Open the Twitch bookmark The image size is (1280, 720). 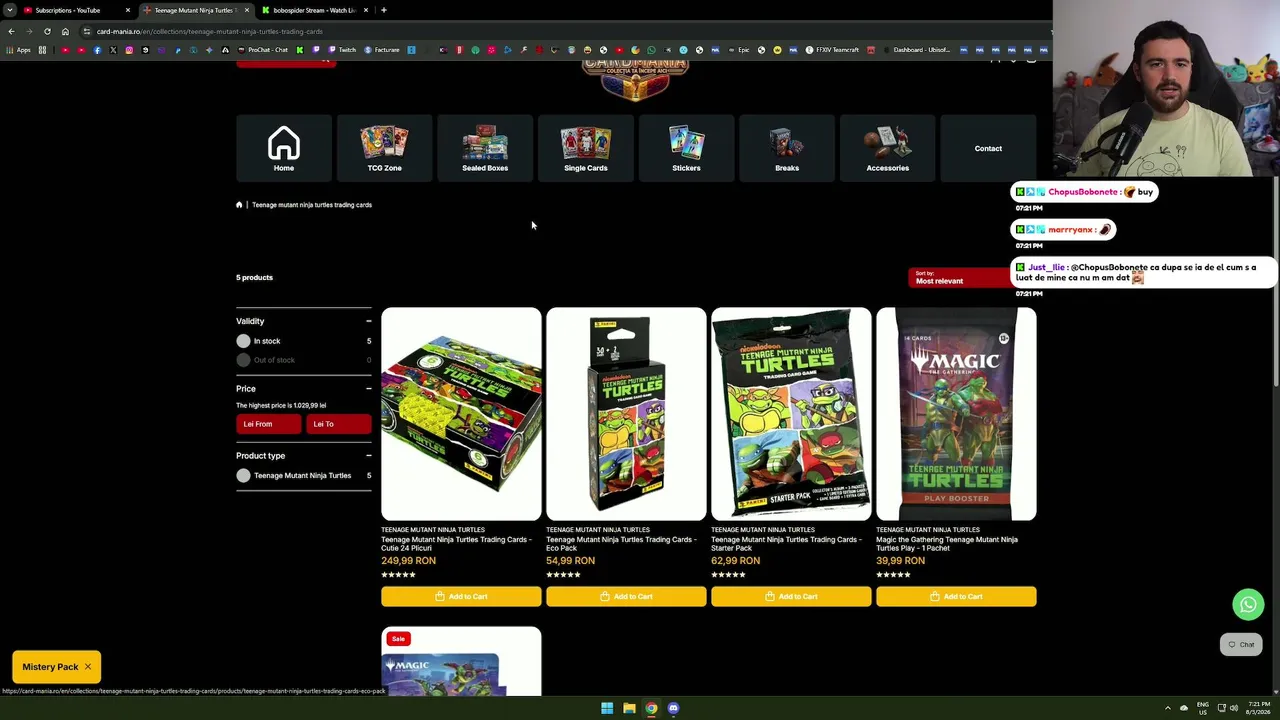[x=342, y=50]
